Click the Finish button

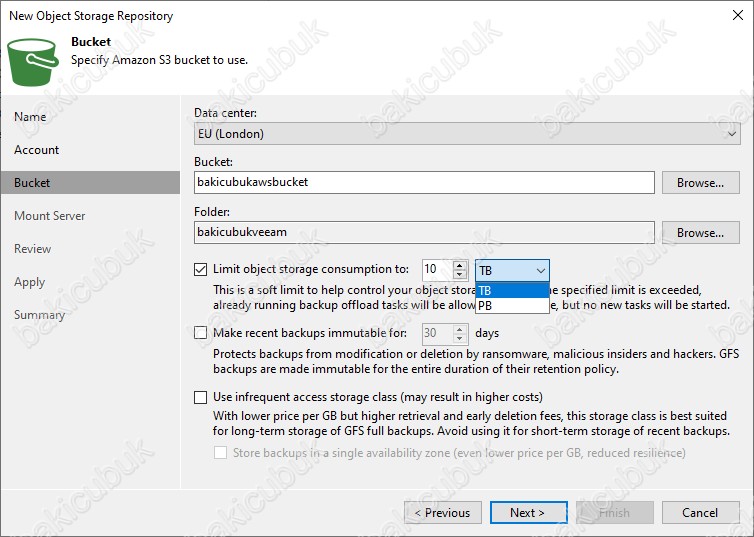(x=615, y=513)
